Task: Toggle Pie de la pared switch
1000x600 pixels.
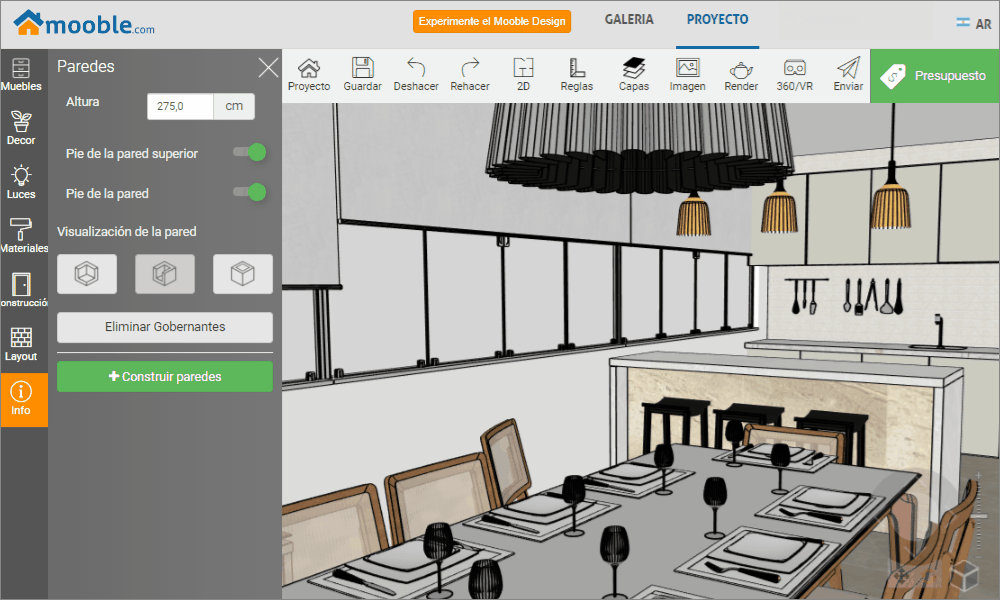Action: click(x=250, y=192)
